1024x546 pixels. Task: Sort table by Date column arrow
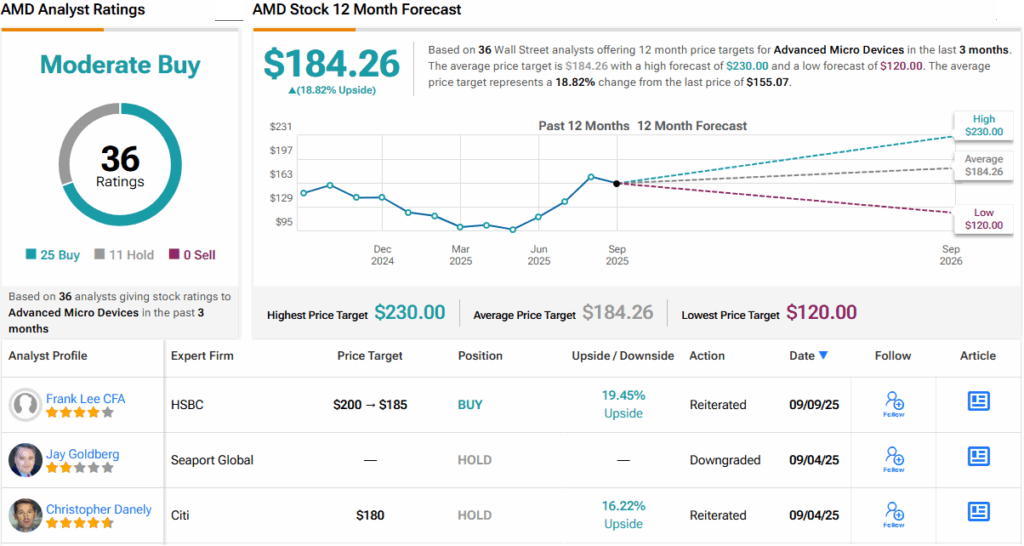point(823,356)
